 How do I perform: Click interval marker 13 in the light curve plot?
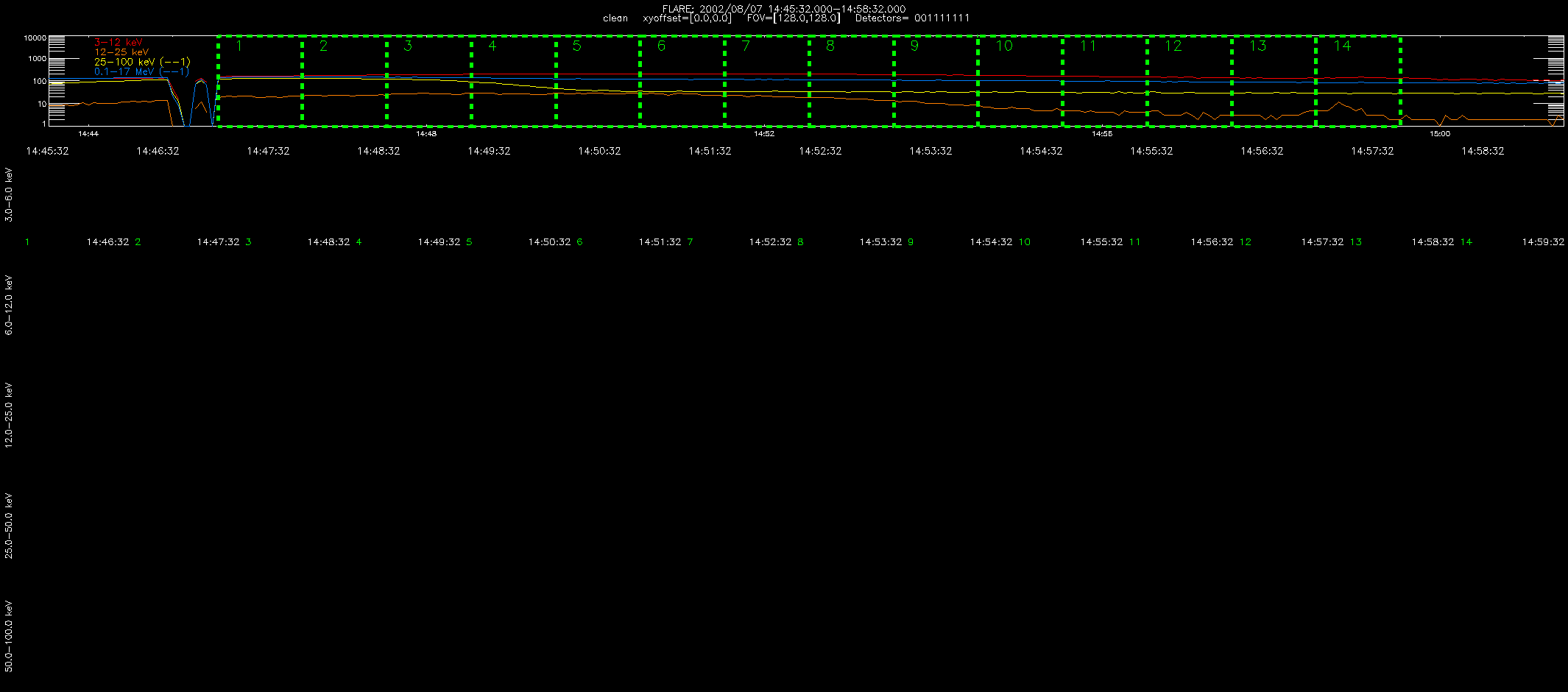point(1257,46)
